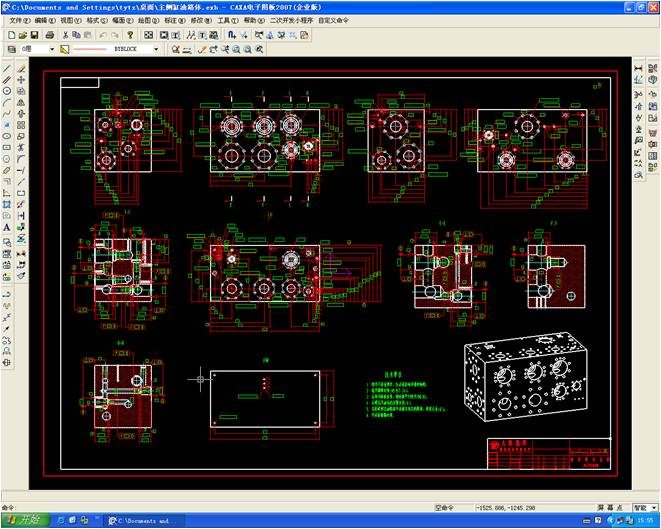Save the current drawing

coord(34,35)
